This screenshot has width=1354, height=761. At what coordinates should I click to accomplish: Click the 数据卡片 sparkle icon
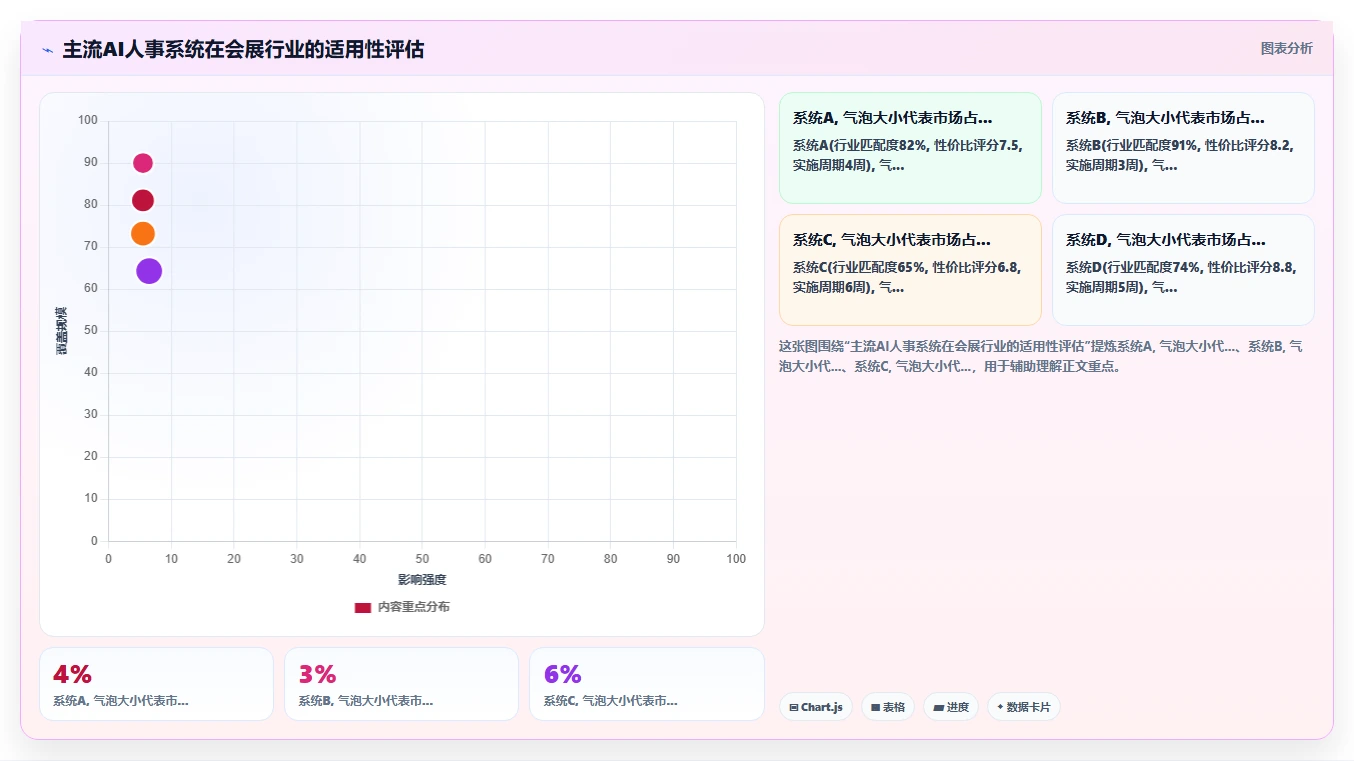[1000, 707]
